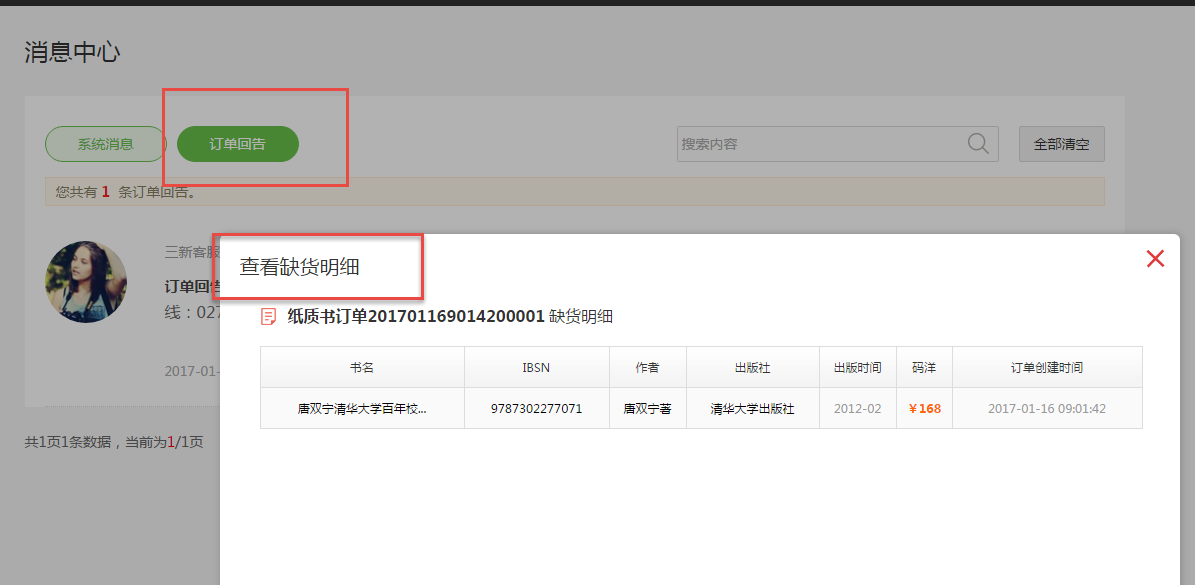Click publish date 2012-02
Screen dimensions: 1195x585
coord(857,408)
